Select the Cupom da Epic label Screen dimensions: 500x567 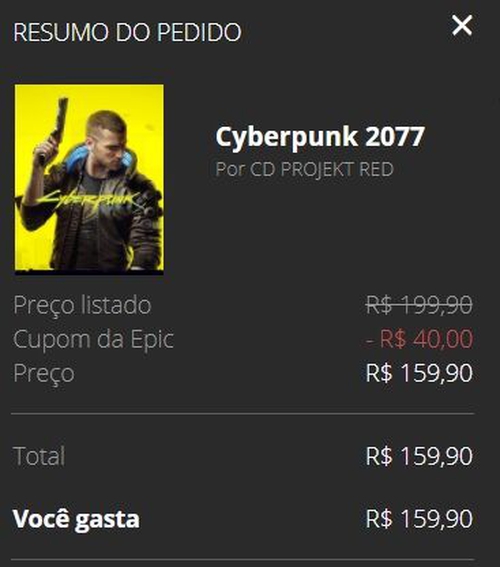pos(94,339)
